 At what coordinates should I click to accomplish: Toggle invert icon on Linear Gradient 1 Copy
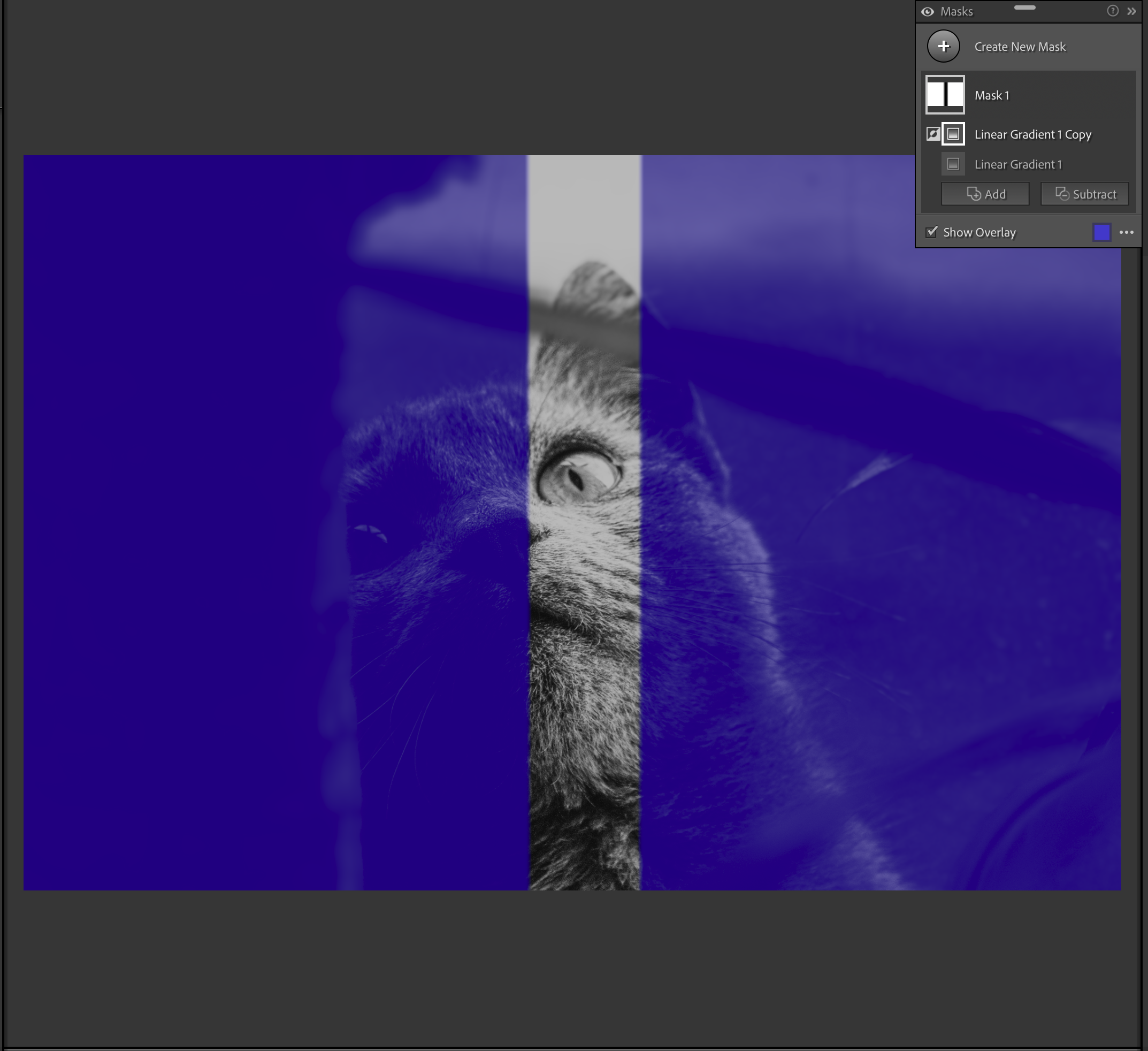tap(932, 134)
